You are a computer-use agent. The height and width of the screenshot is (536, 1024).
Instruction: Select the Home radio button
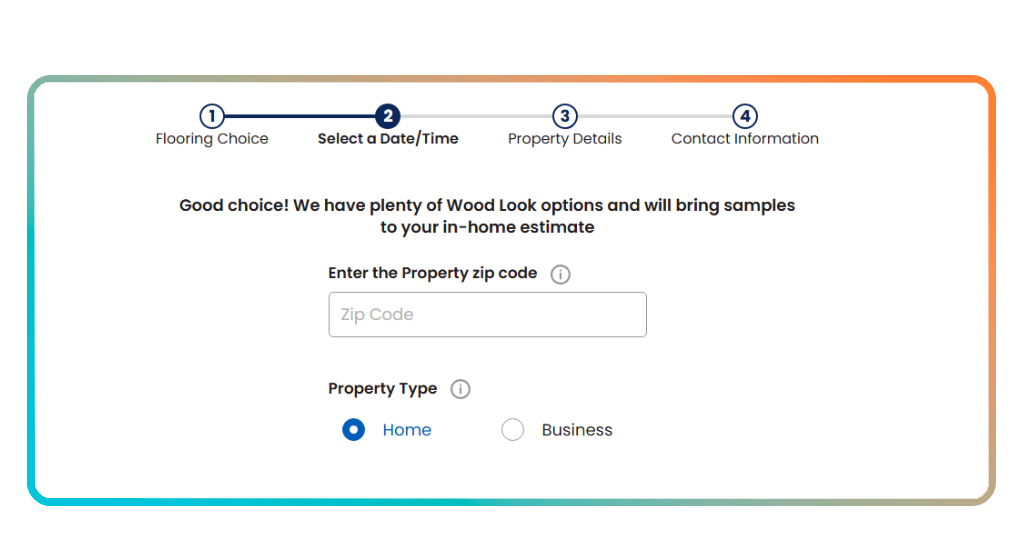tap(354, 430)
